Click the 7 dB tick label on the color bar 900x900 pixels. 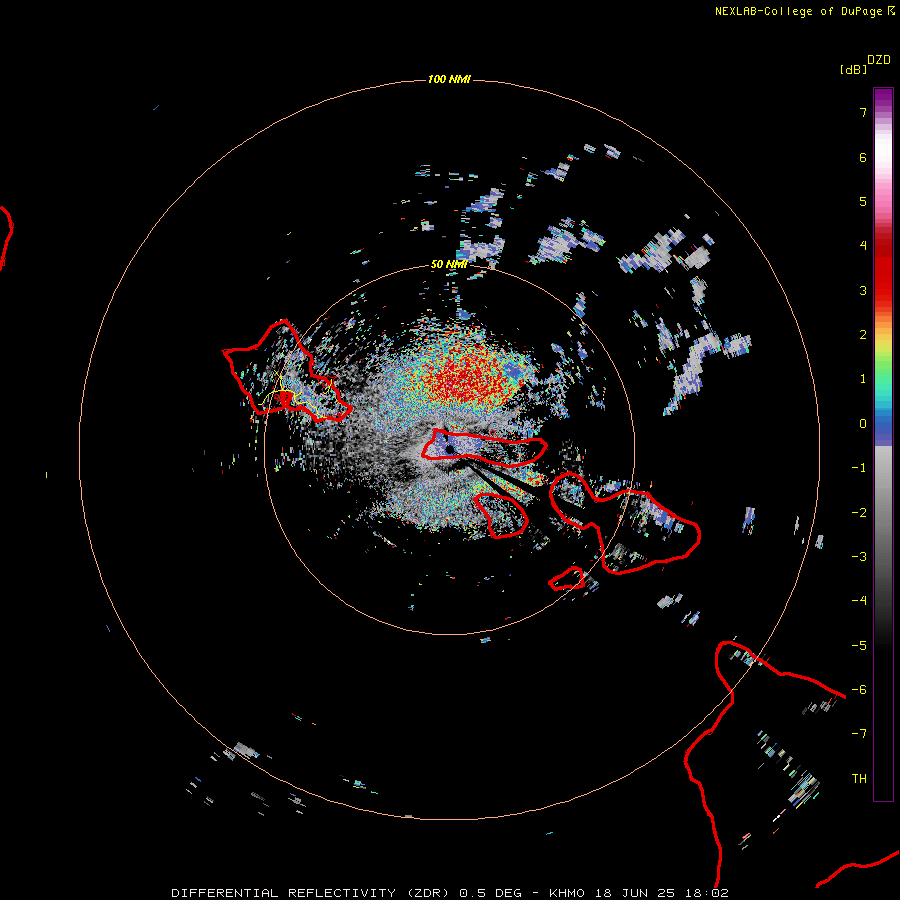863,113
